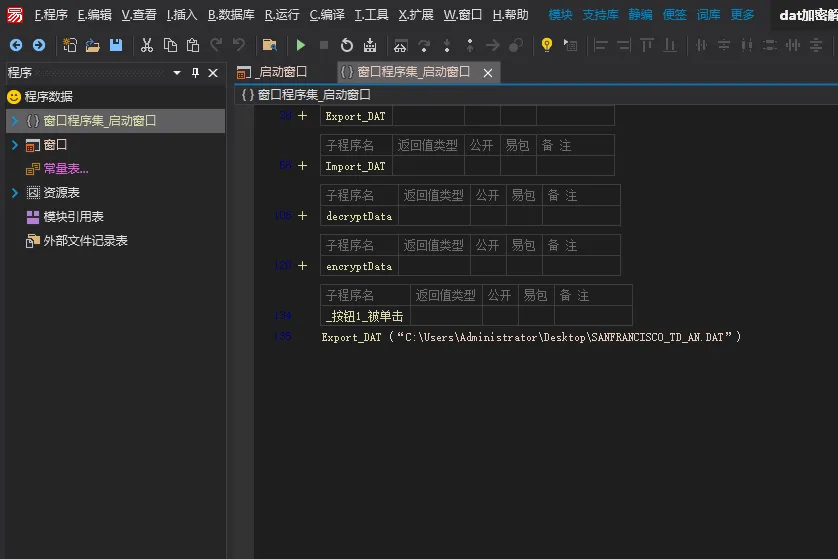
Task: Click the restart circular arrow icon
Action: tap(346, 45)
